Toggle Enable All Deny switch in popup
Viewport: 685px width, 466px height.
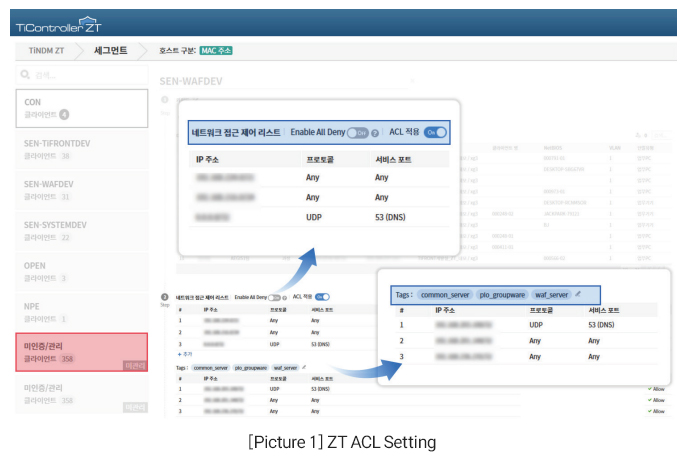point(357,132)
